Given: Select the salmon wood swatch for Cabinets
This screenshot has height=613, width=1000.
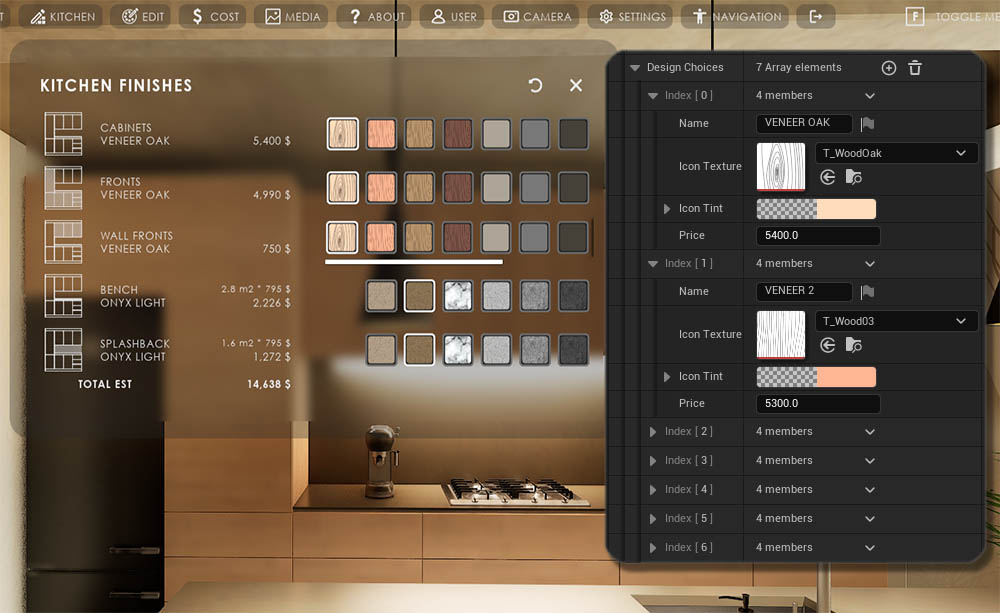Looking at the screenshot, I should [381, 134].
